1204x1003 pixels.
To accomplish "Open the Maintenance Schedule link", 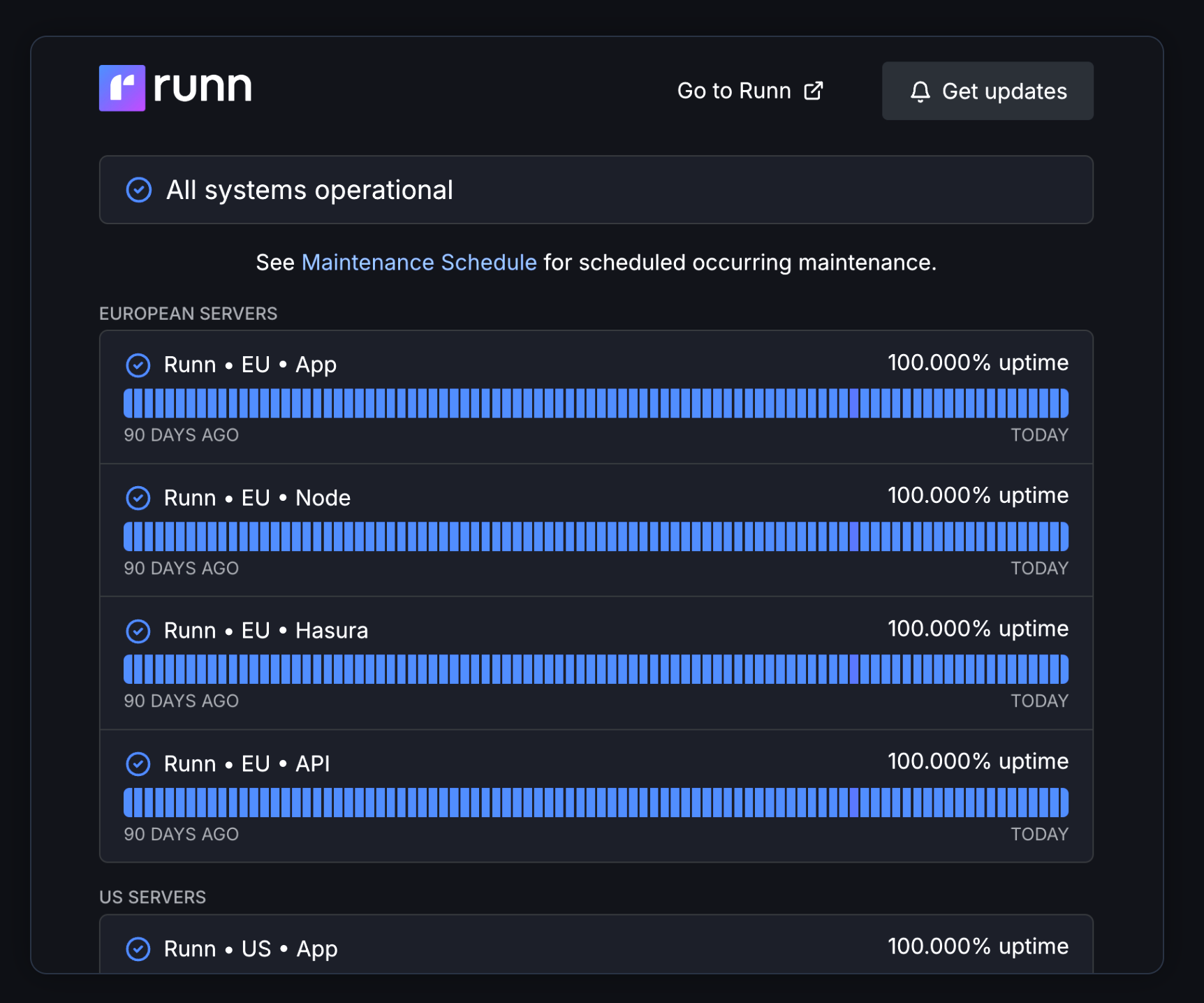I will (419, 263).
